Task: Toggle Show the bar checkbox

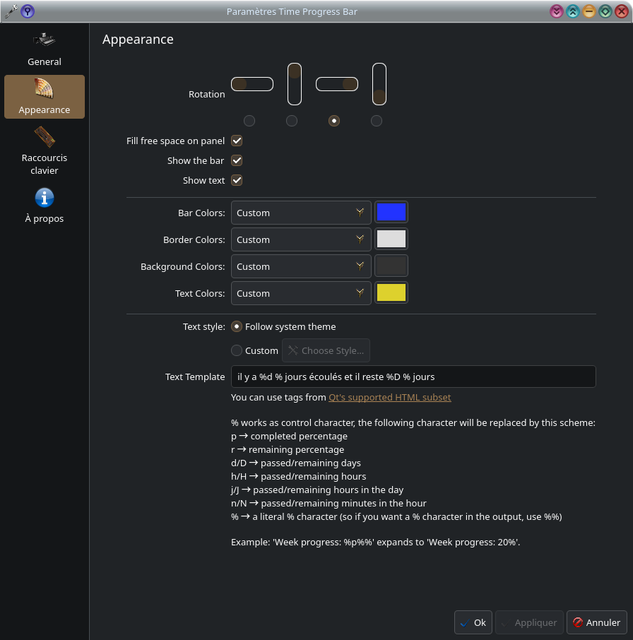Action: point(237,160)
